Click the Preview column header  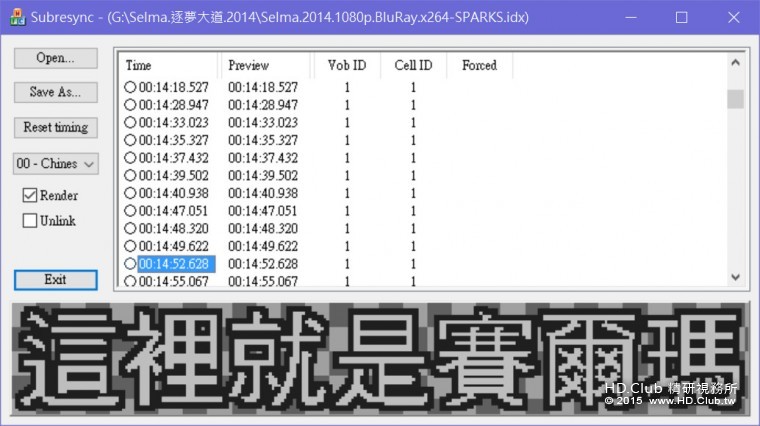264,65
